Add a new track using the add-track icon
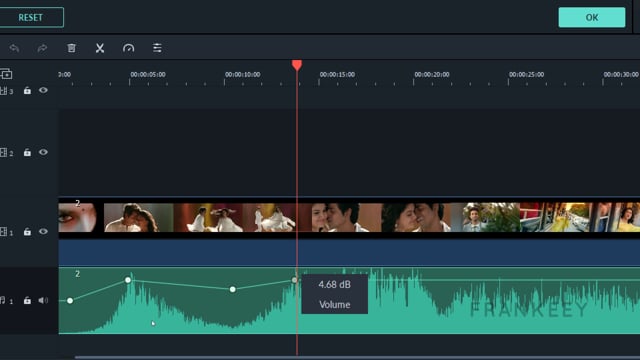This screenshot has height=360, width=640. (x=6, y=74)
